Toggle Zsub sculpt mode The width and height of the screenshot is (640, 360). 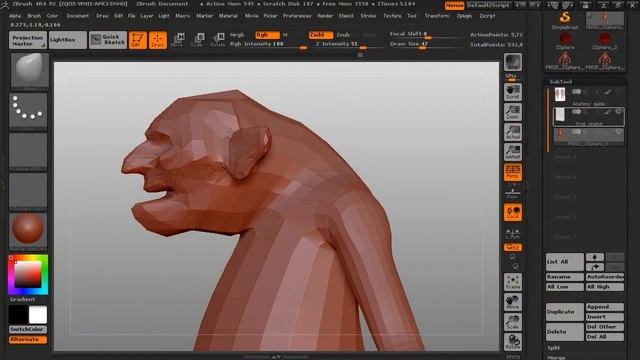pyautogui.click(x=343, y=35)
